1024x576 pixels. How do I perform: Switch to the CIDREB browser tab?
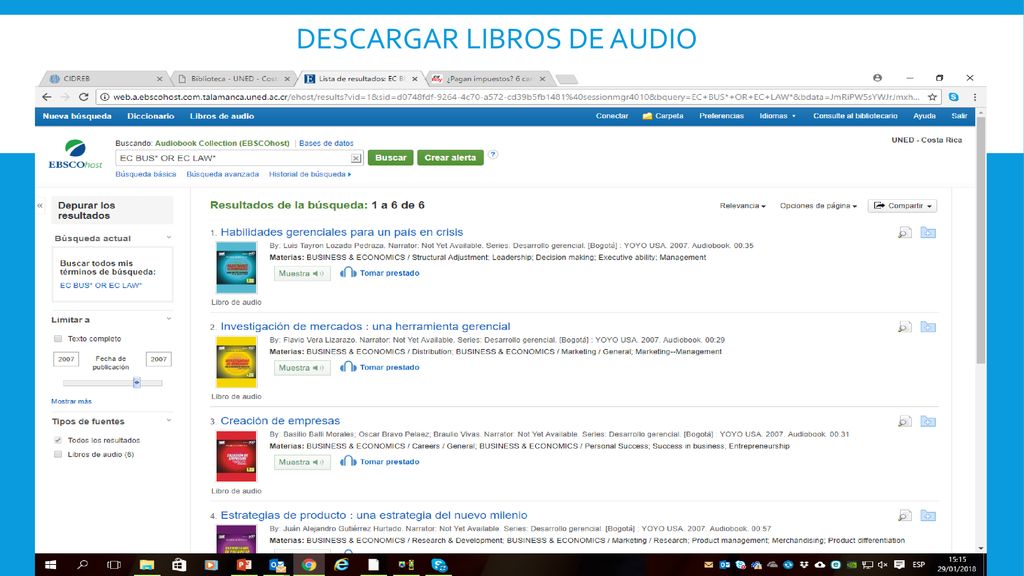tap(103, 78)
